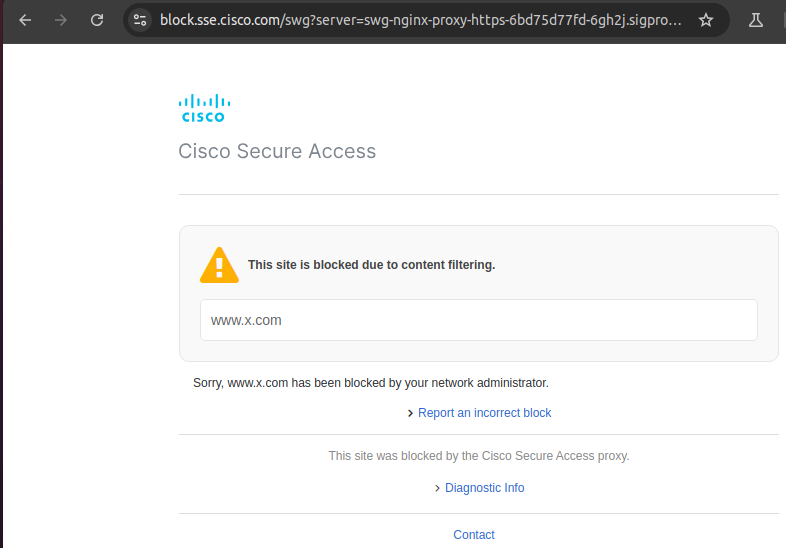The height and width of the screenshot is (548, 786).
Task: Click the content filtering blocked message
Action: point(371,265)
